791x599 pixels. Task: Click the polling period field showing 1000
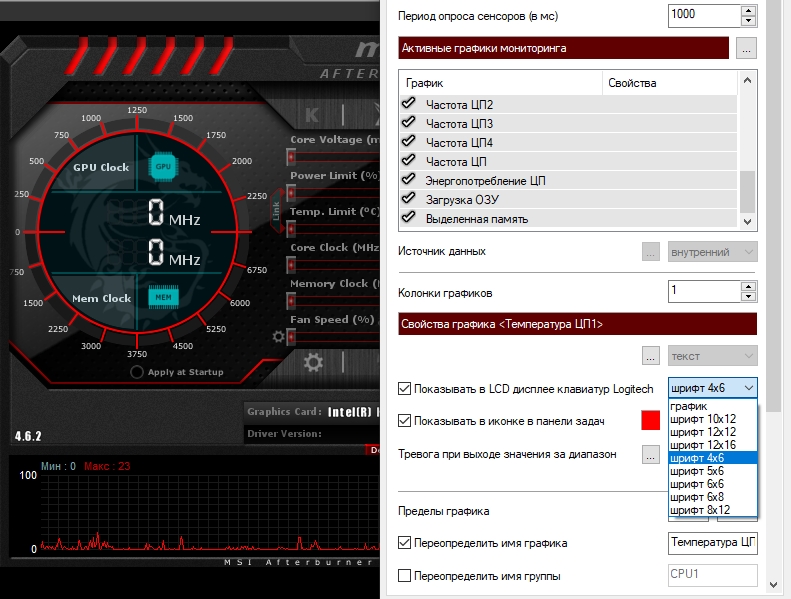point(704,15)
